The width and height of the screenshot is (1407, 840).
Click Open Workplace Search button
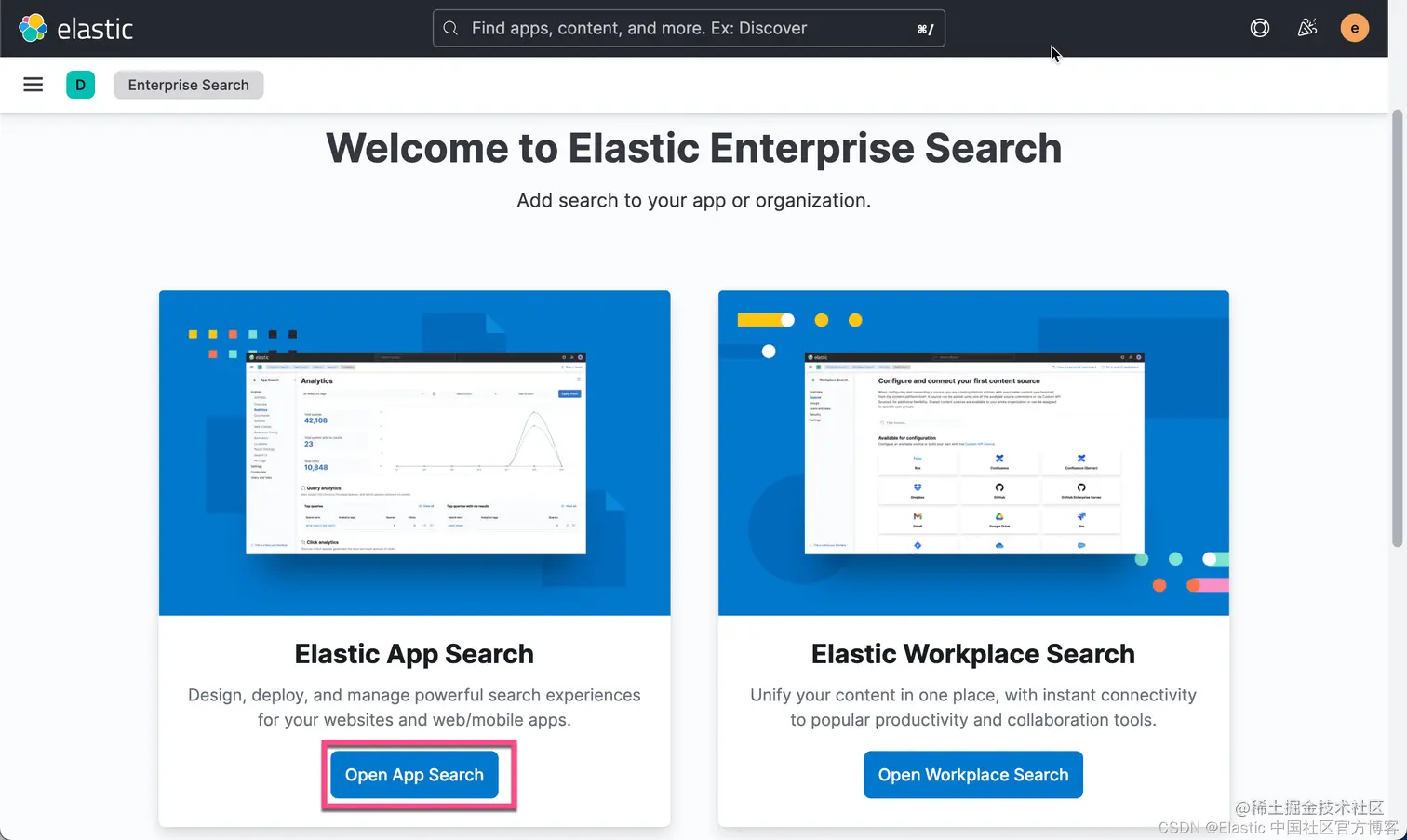973,775
